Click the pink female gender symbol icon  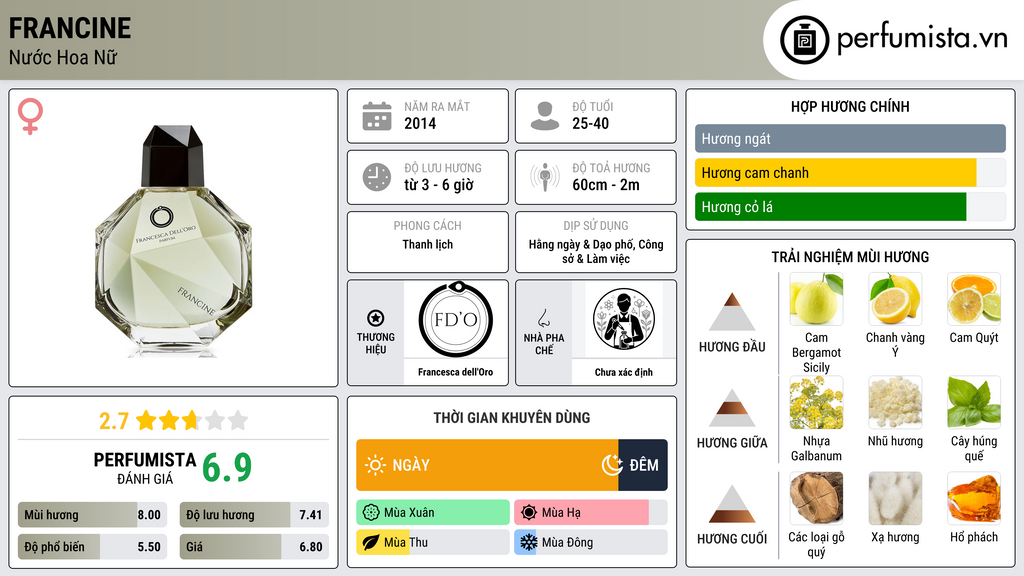[30, 116]
